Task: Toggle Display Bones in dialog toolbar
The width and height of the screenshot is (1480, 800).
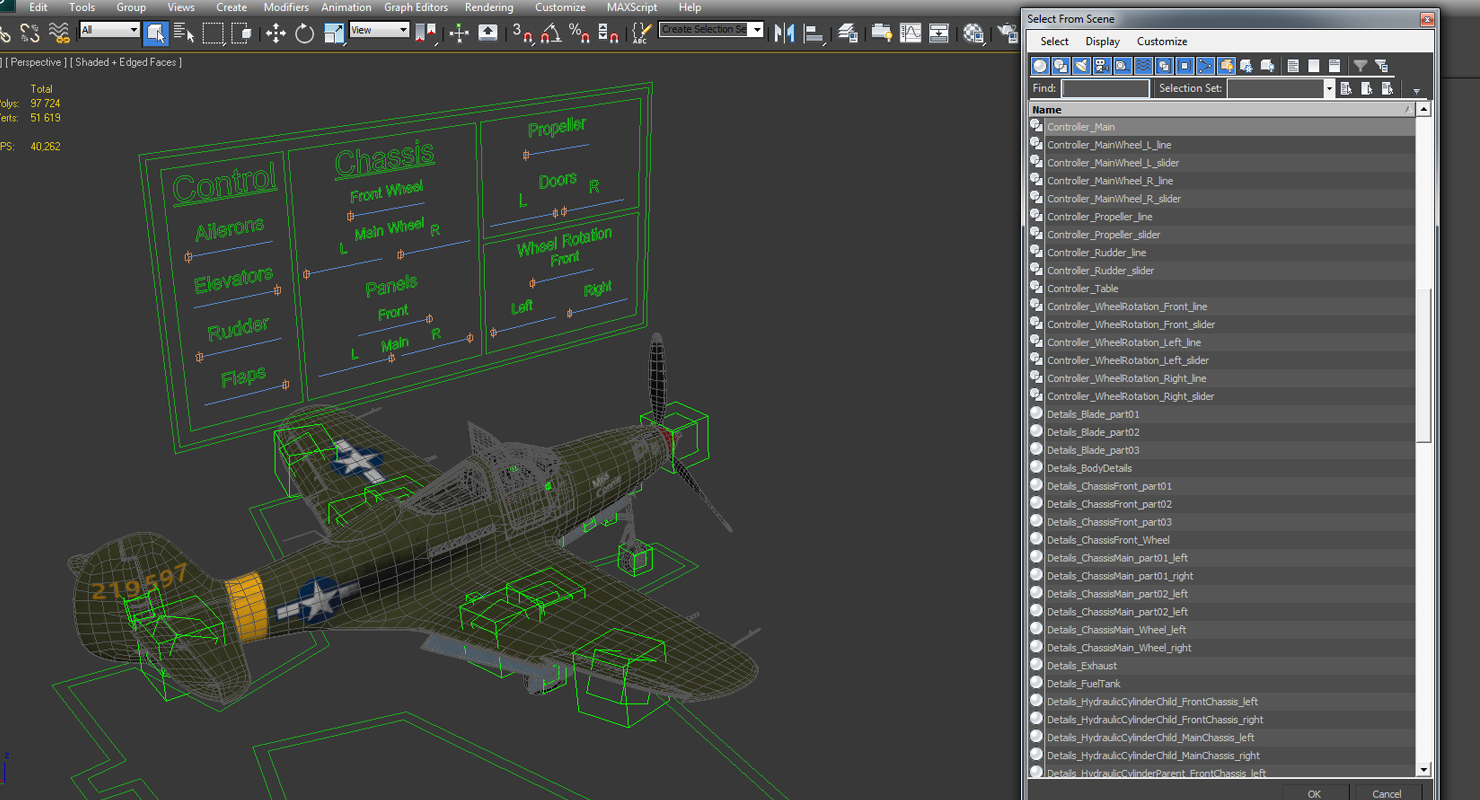Action: pyautogui.click(x=1205, y=66)
